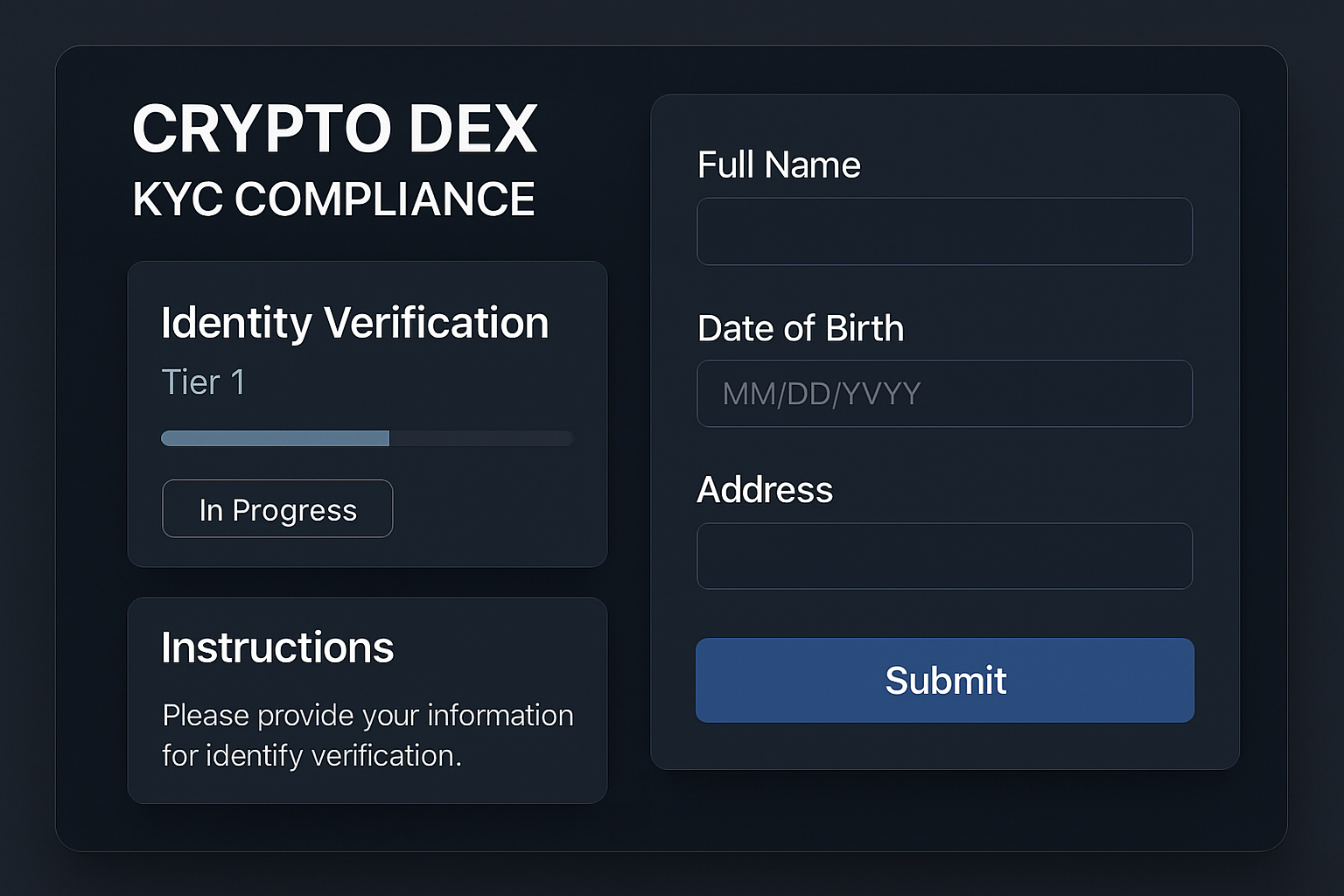Click the MM/DD/YVYY placeholder text
Screen dimensions: 1344x896
[819, 394]
